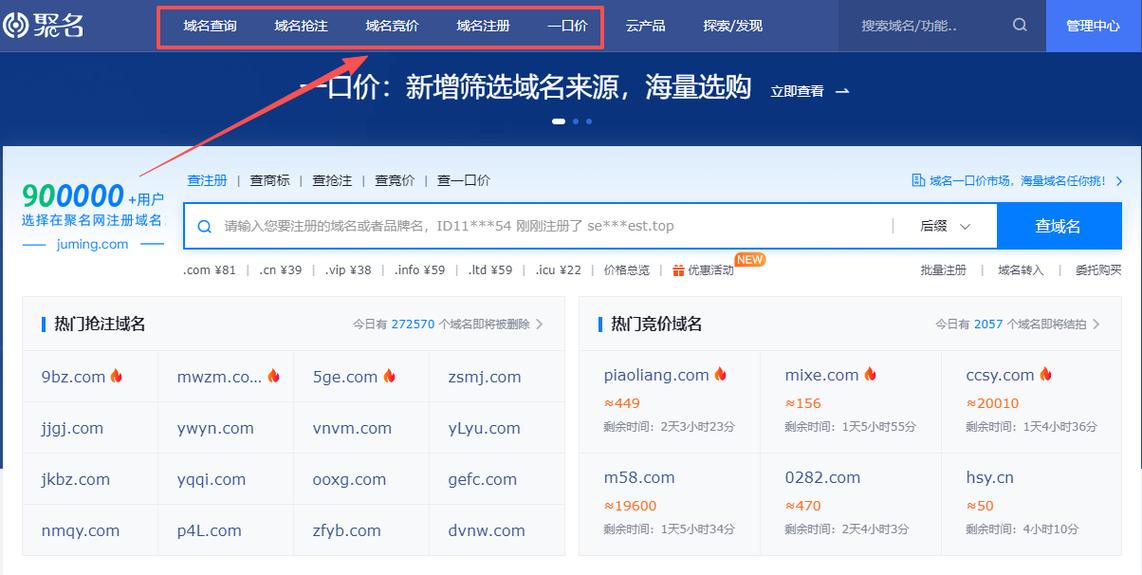Click the flame icon next to mixe.com
This screenshot has height=575, width=1142.
tap(870, 375)
